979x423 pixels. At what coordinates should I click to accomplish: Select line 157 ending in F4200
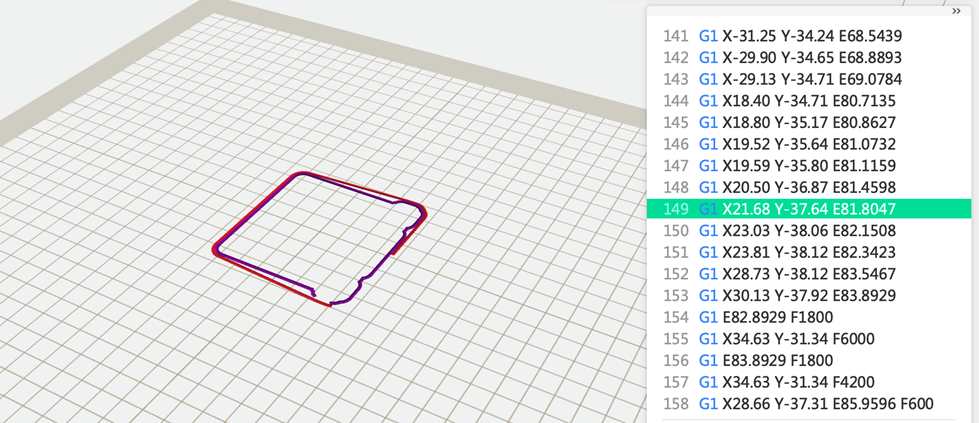coord(809,382)
